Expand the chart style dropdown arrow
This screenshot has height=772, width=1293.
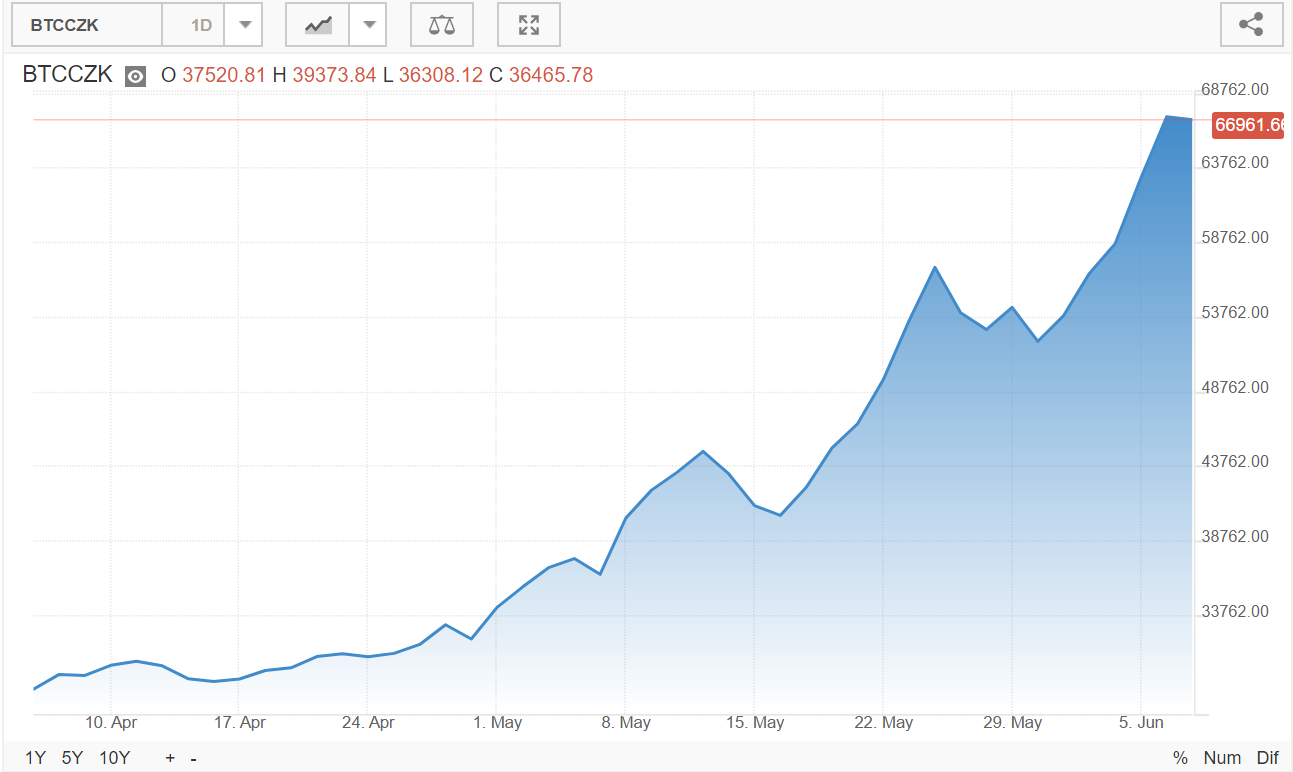click(367, 25)
